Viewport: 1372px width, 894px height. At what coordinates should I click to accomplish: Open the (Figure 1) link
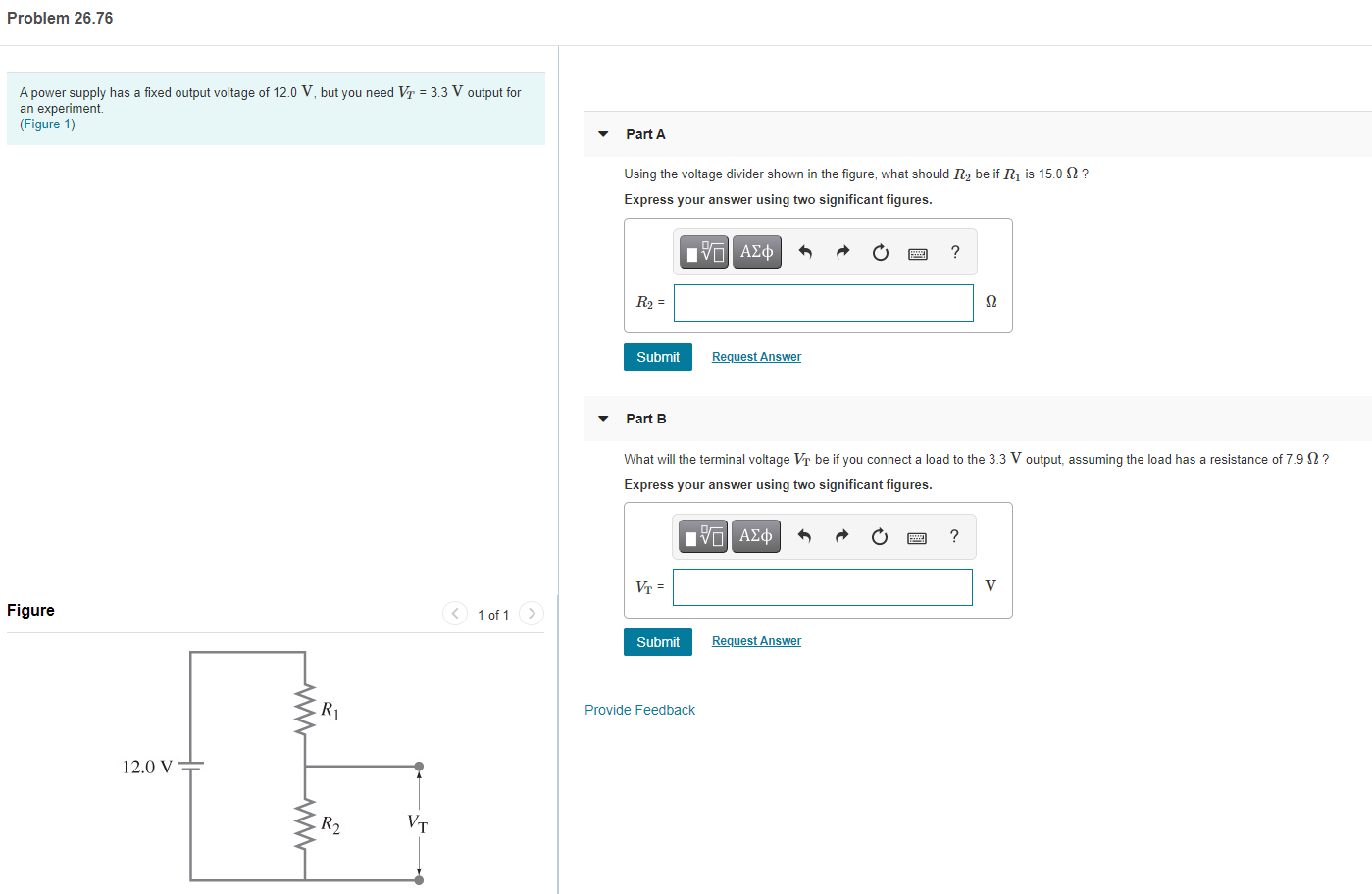pyautogui.click(x=47, y=124)
